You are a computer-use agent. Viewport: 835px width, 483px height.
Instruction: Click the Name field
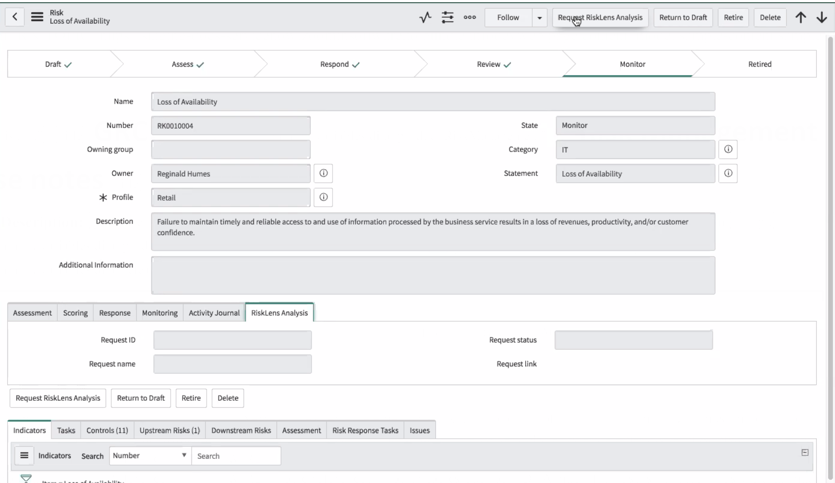(x=433, y=102)
